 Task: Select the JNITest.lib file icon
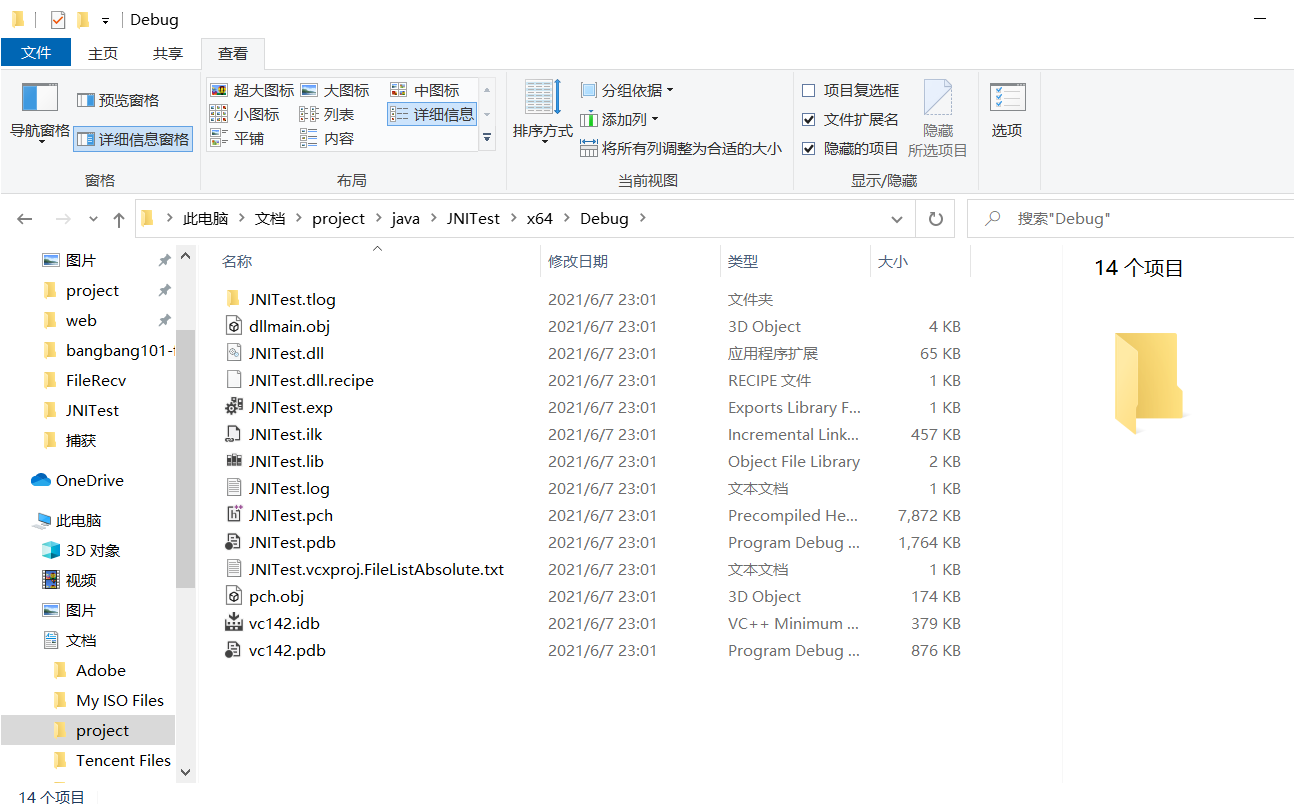[x=233, y=461]
